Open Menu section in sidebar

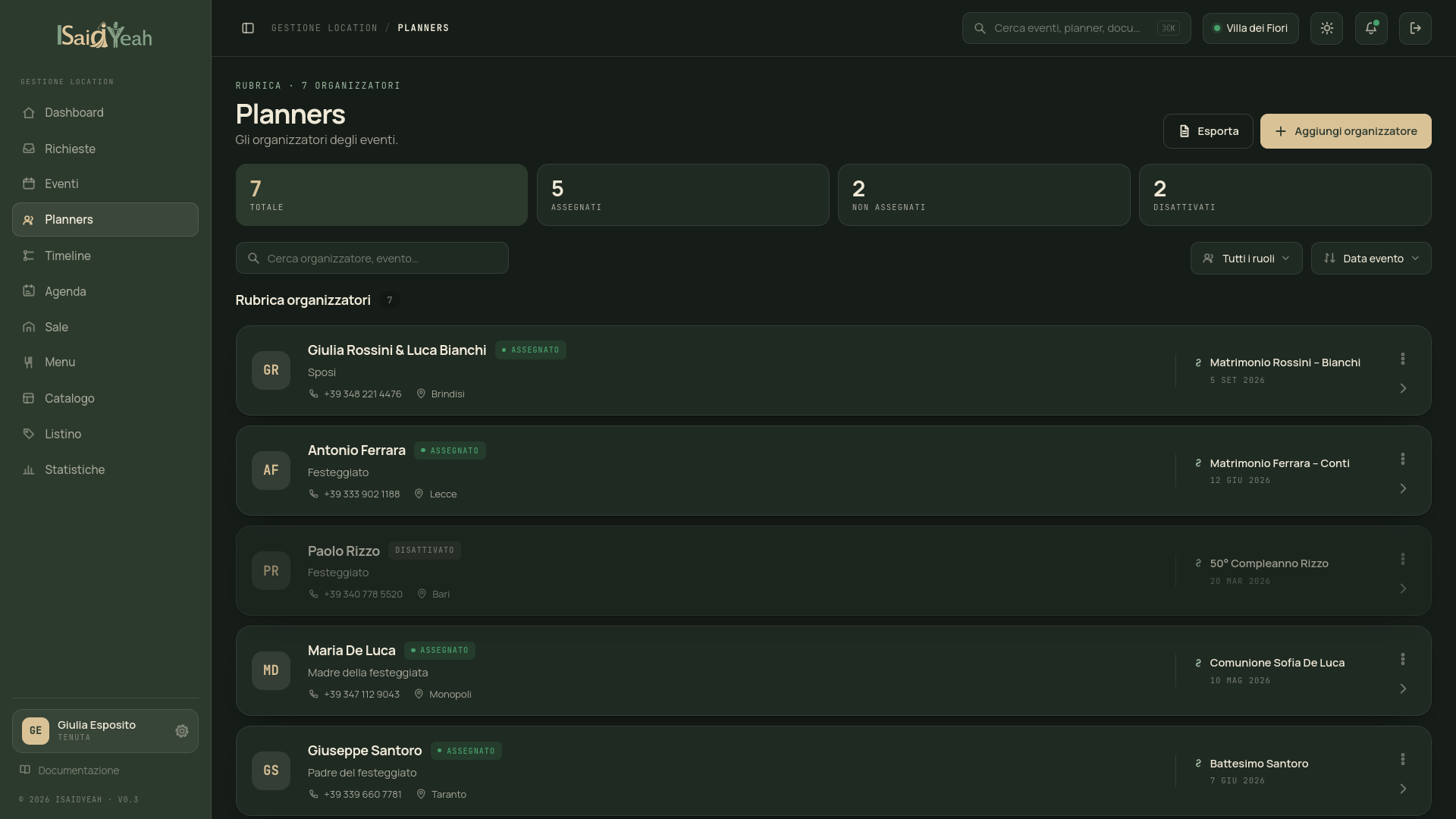(x=105, y=362)
